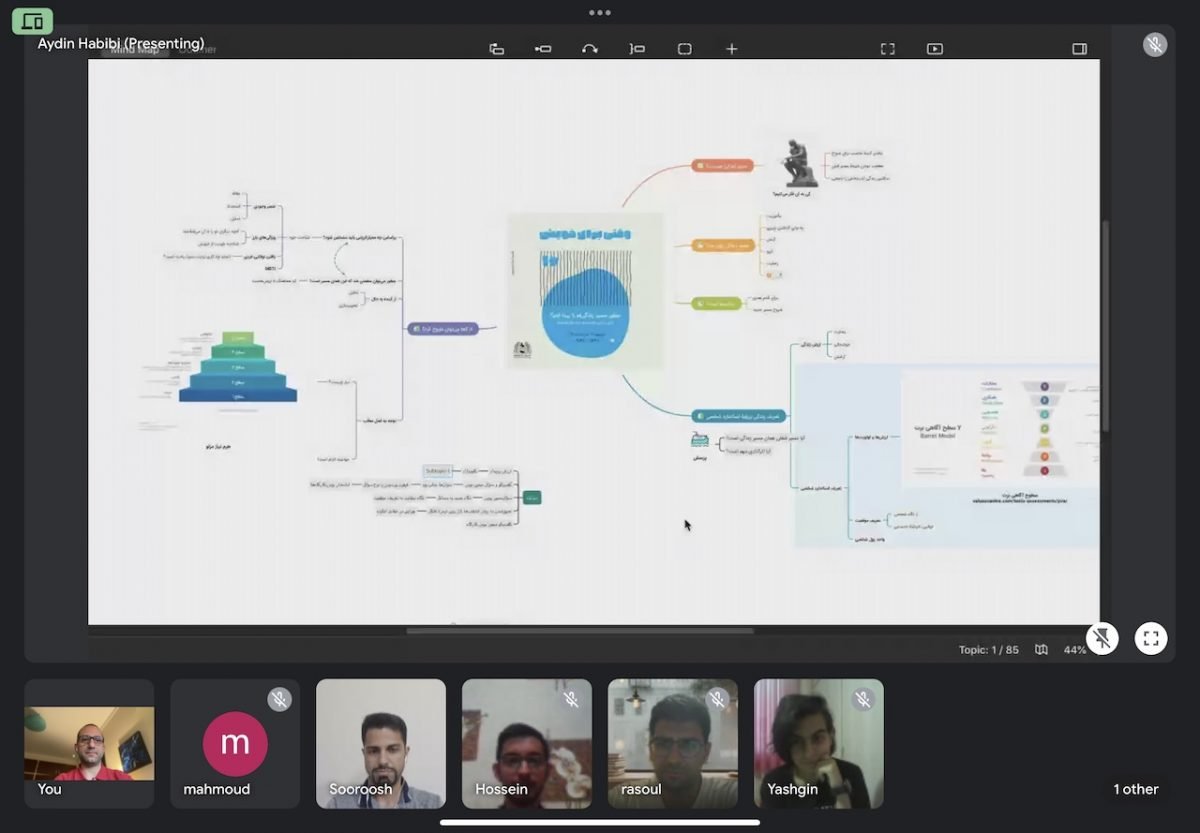Click the XMind add topic toolbar icon
Screen dimensions: 1200x833
coord(496,49)
